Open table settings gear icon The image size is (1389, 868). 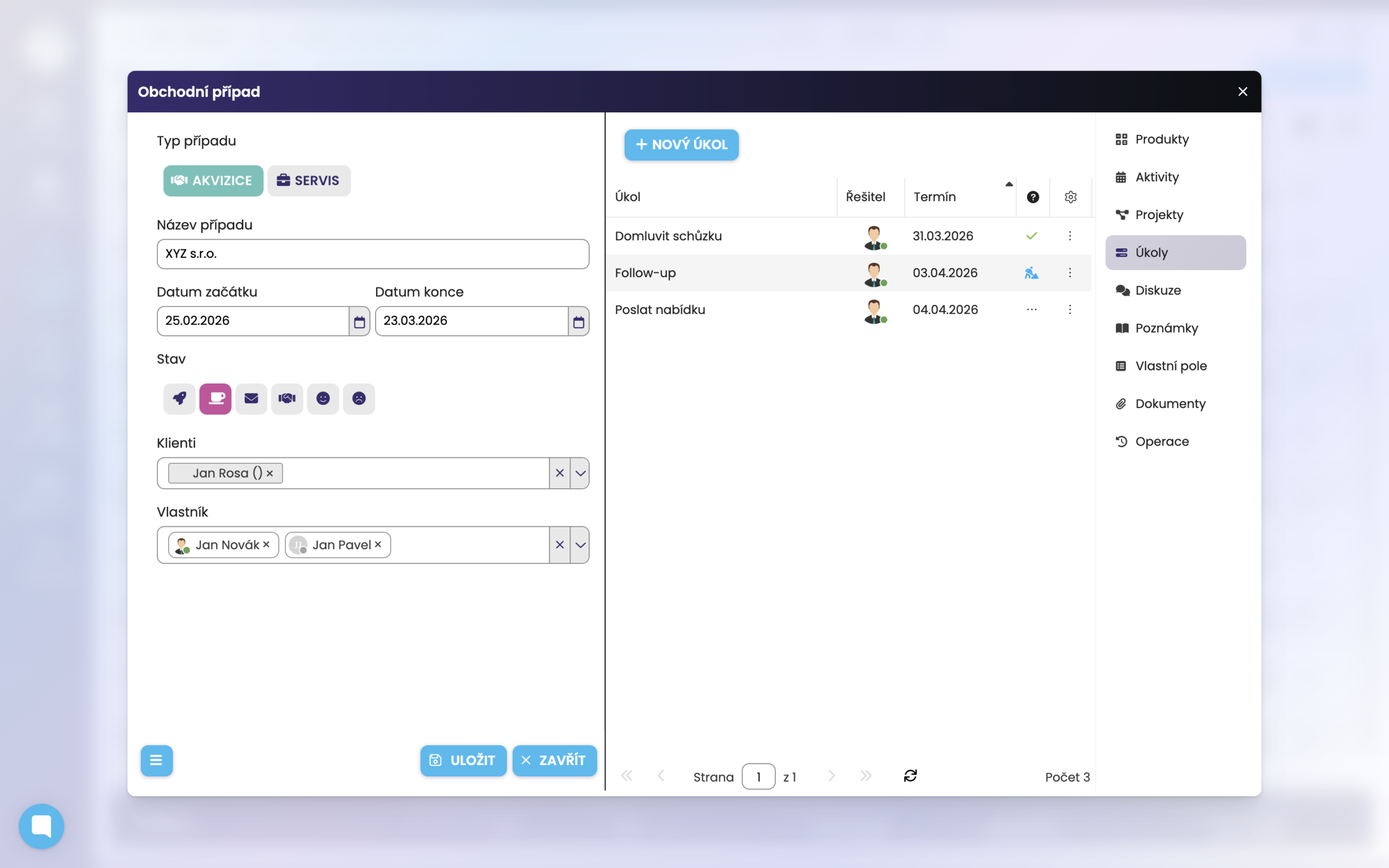coord(1071,197)
